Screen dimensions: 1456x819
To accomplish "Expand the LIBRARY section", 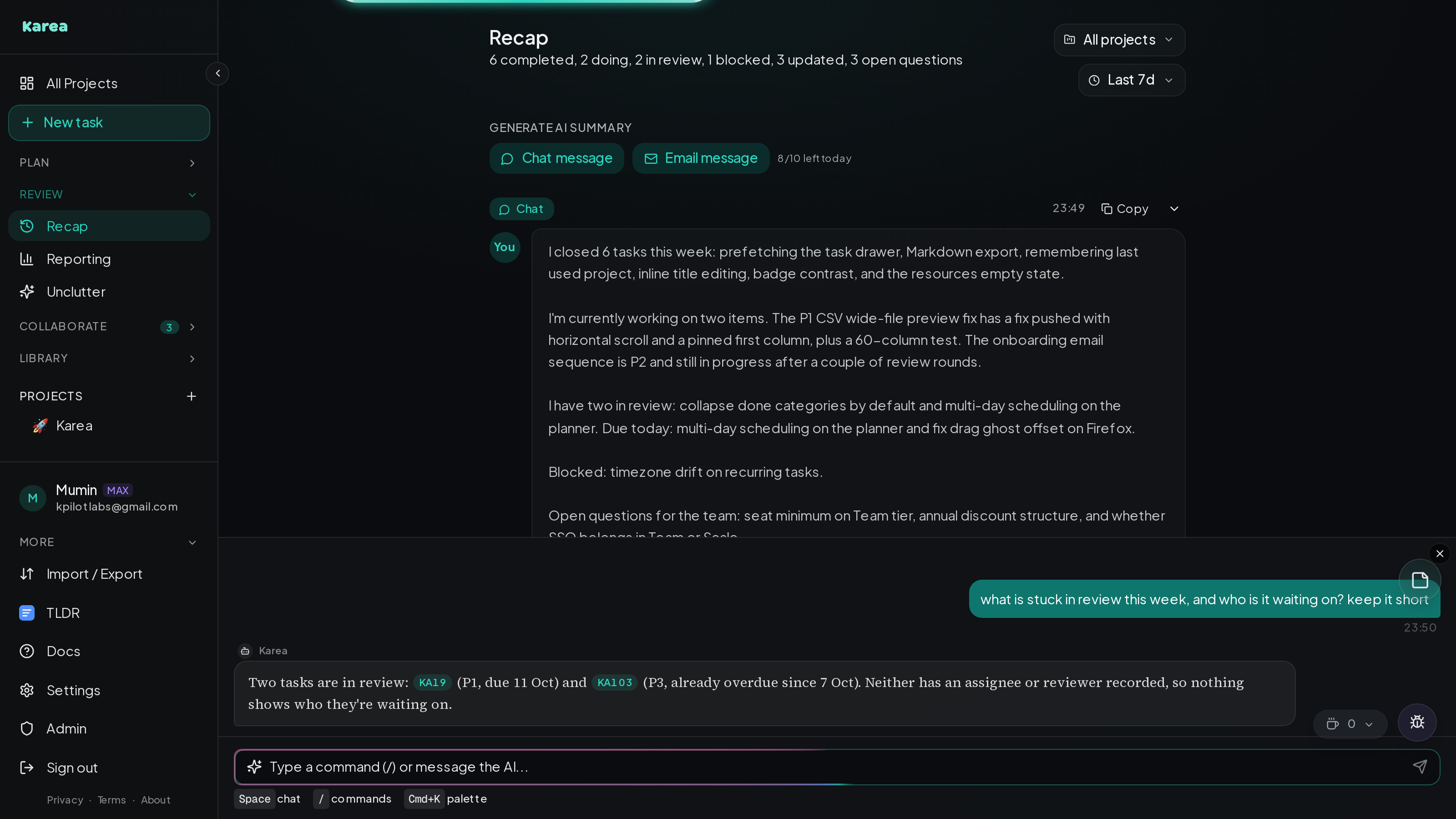I will tap(109, 359).
